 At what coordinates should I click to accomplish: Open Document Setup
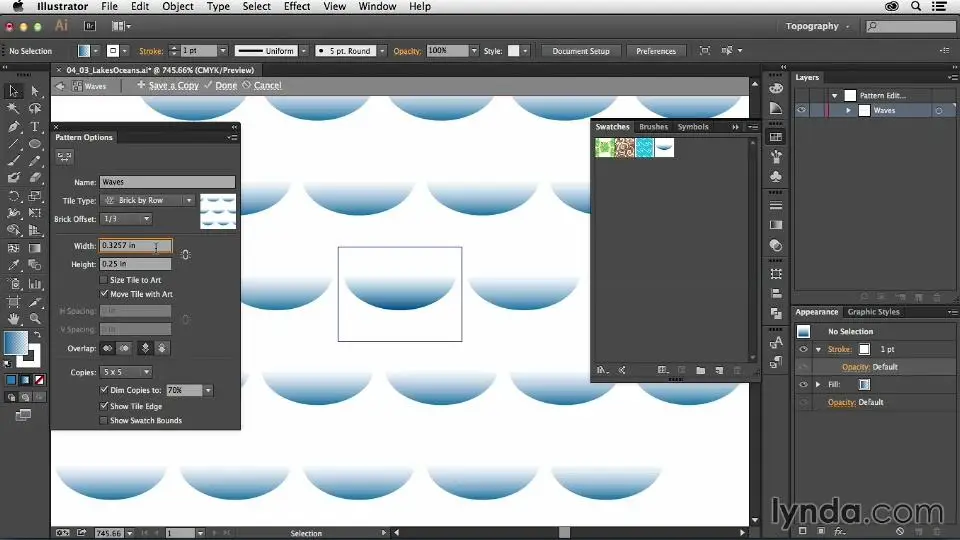click(580, 51)
